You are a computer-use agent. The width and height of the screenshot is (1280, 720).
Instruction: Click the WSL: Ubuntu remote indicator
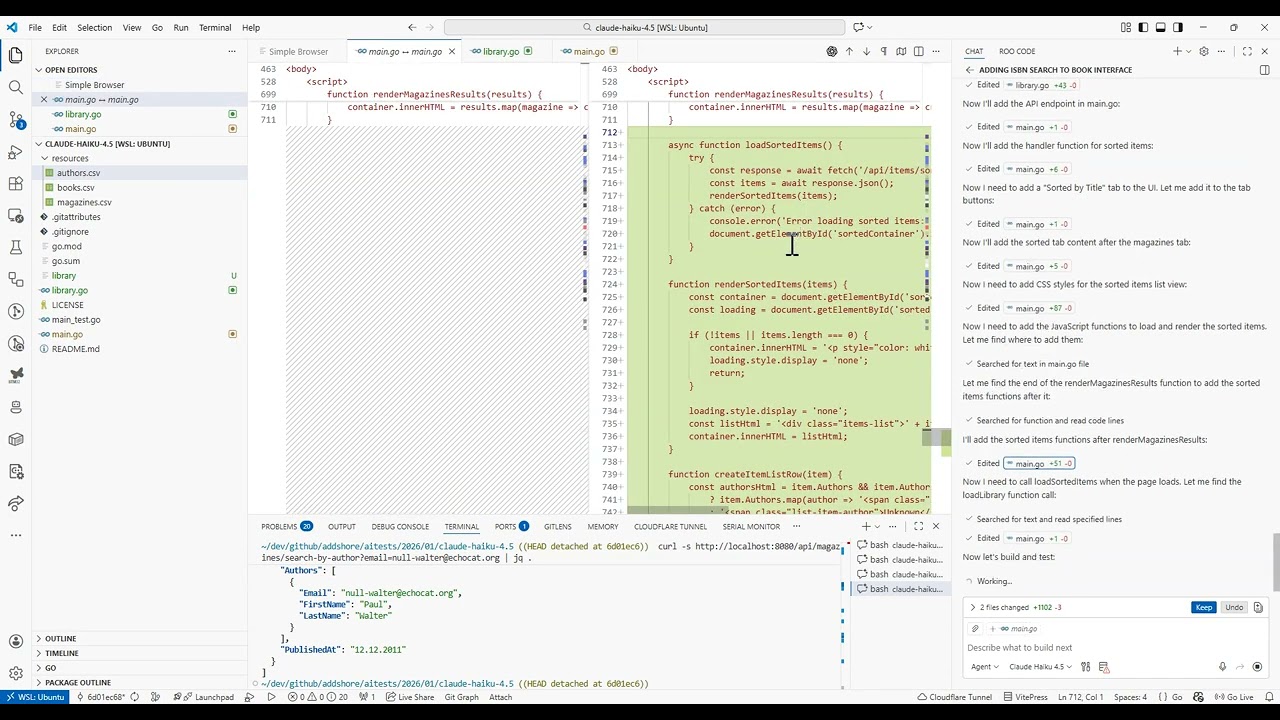[36, 697]
